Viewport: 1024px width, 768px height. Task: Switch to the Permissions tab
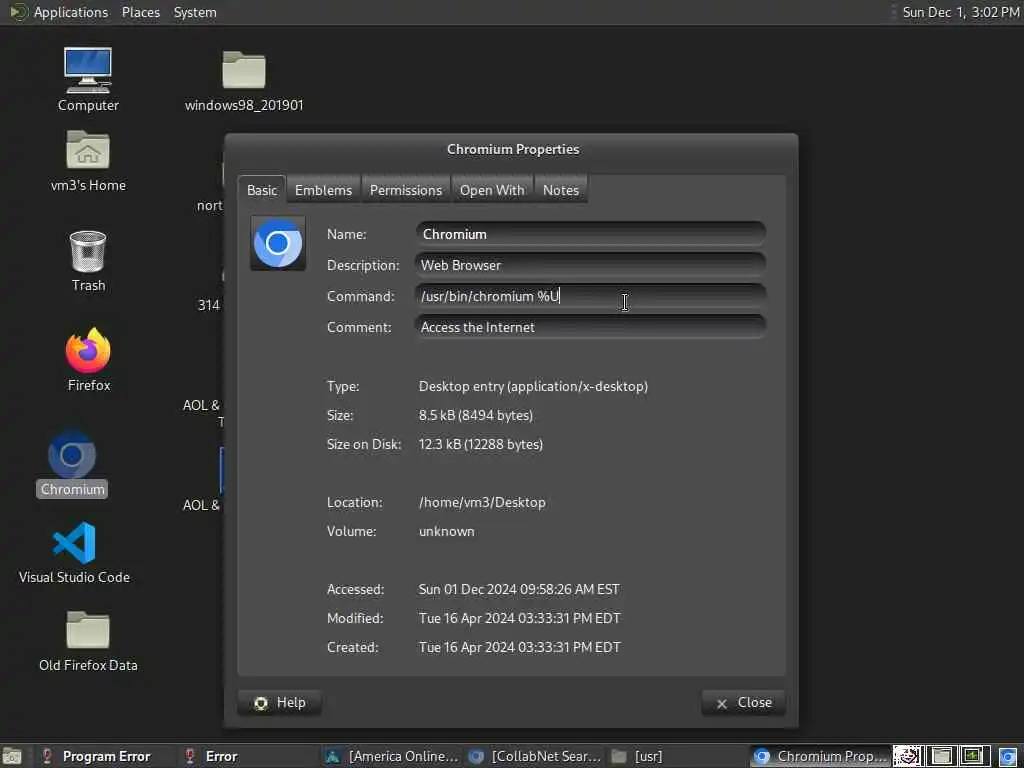[x=406, y=190]
